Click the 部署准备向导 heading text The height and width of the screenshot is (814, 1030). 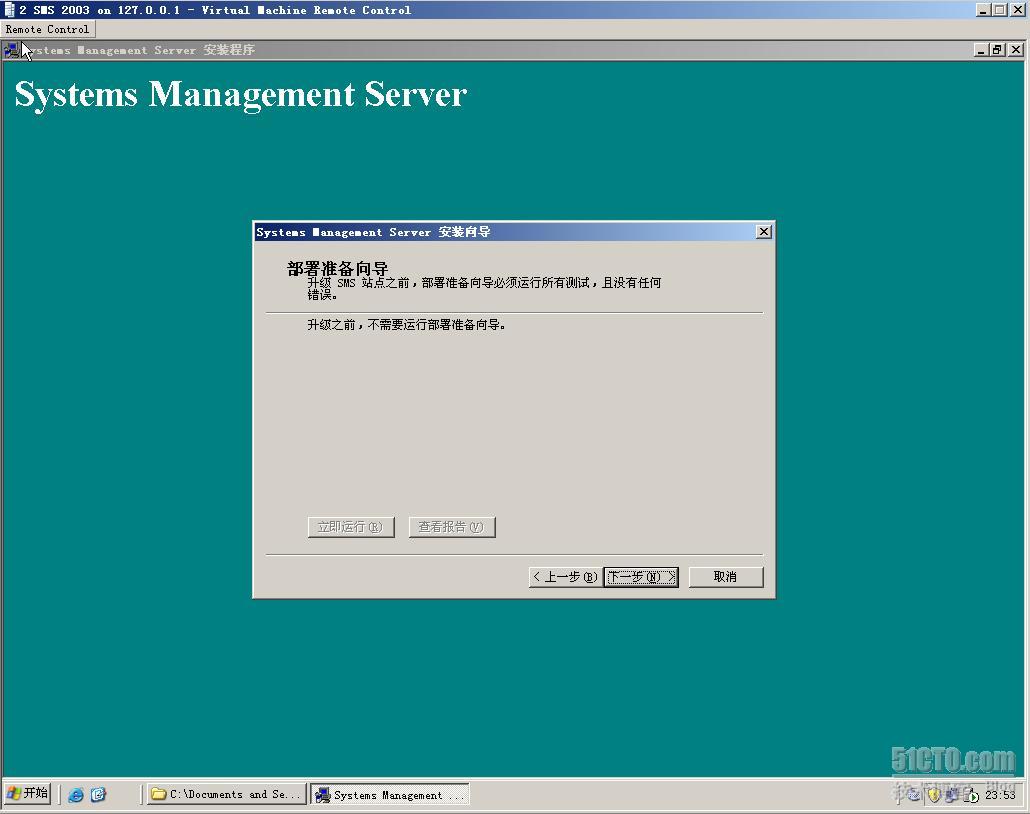[338, 268]
